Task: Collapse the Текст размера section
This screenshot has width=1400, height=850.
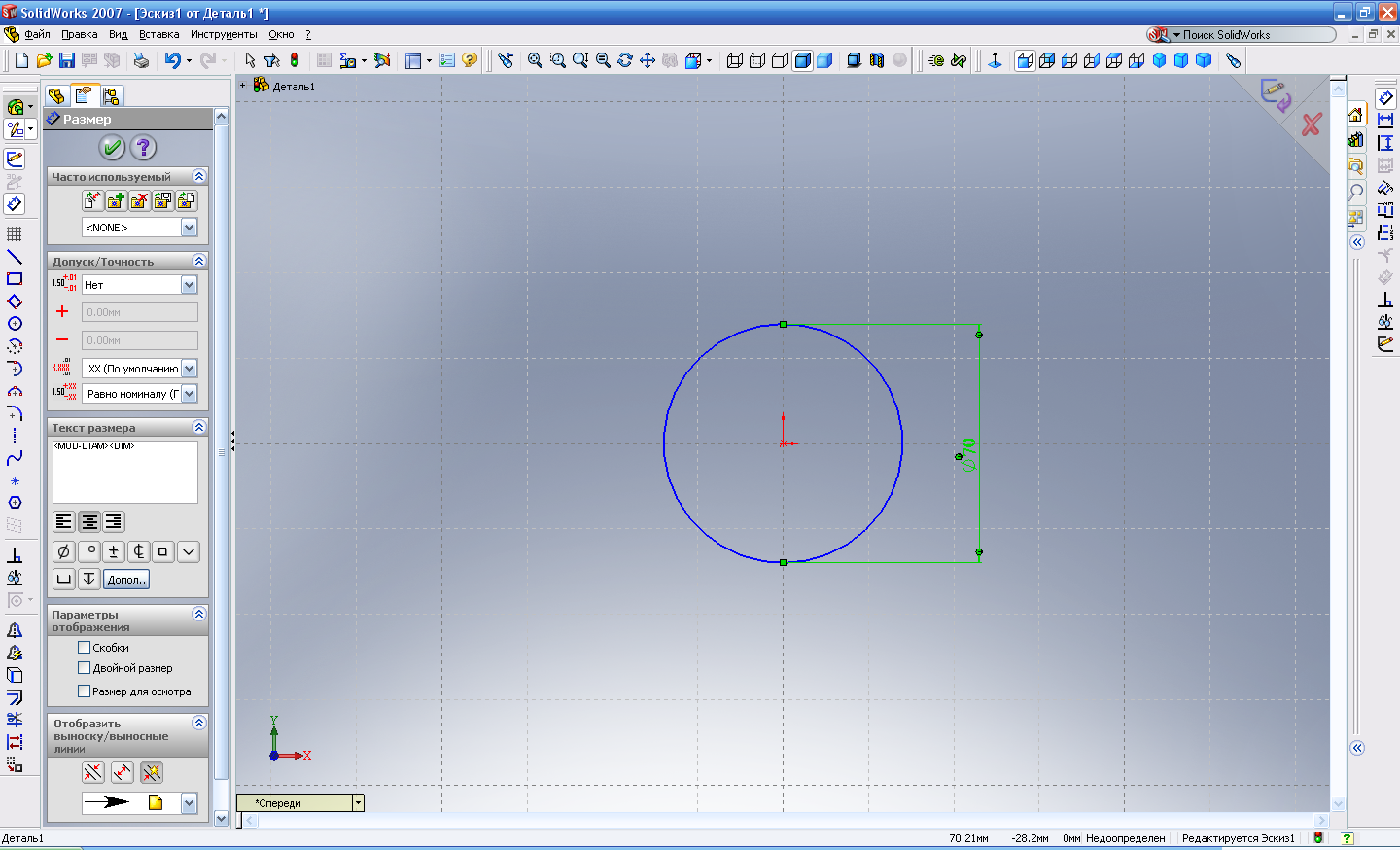Action: tap(198, 428)
